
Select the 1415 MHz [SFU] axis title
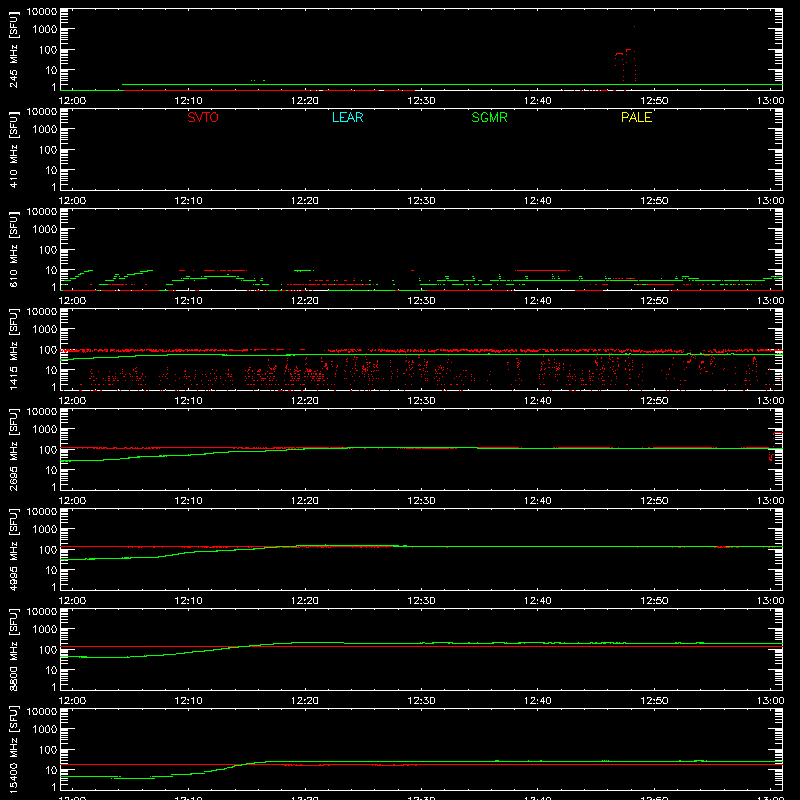tap(13, 349)
